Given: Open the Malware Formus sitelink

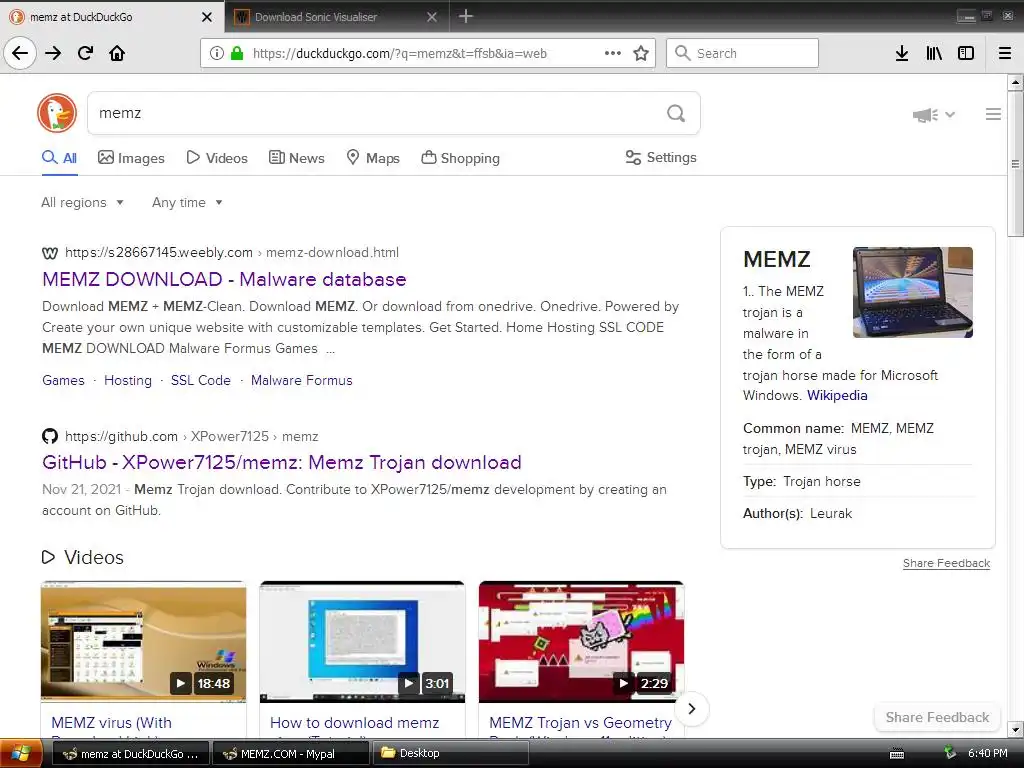Looking at the screenshot, I should 302,380.
